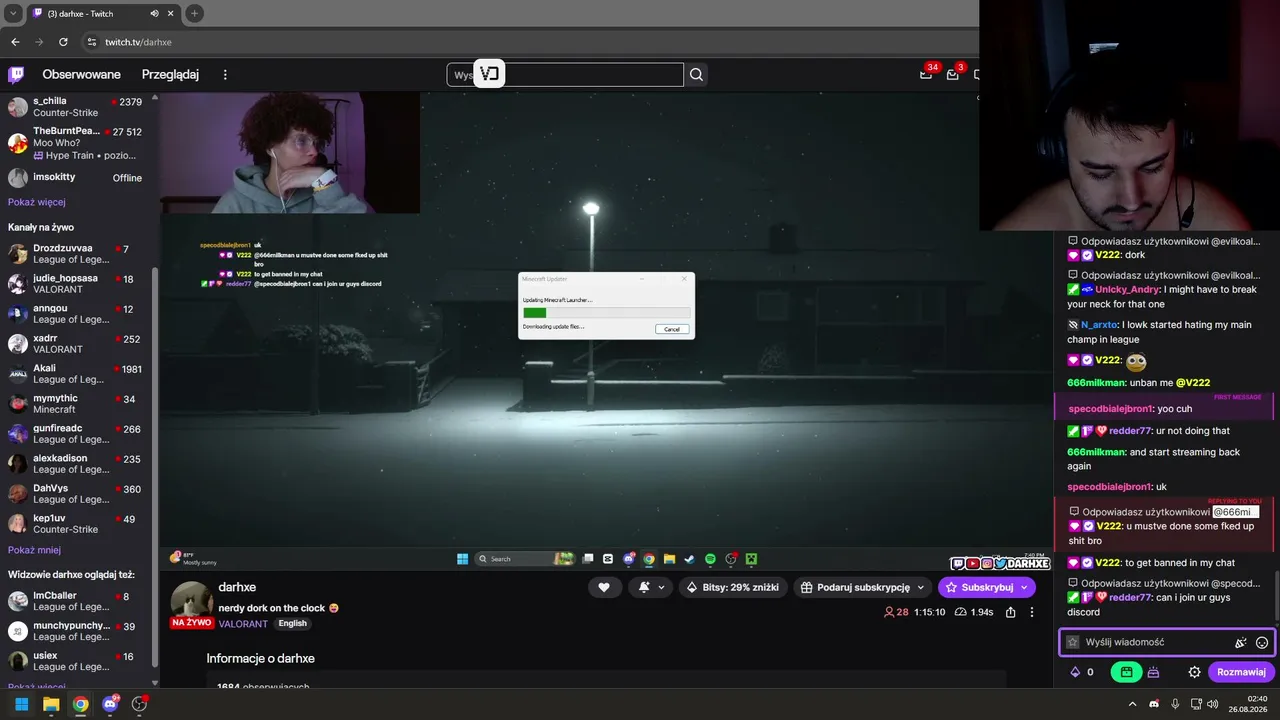Open the Przeglądaj tab
Screen dimensions: 1280x720
coord(170,75)
